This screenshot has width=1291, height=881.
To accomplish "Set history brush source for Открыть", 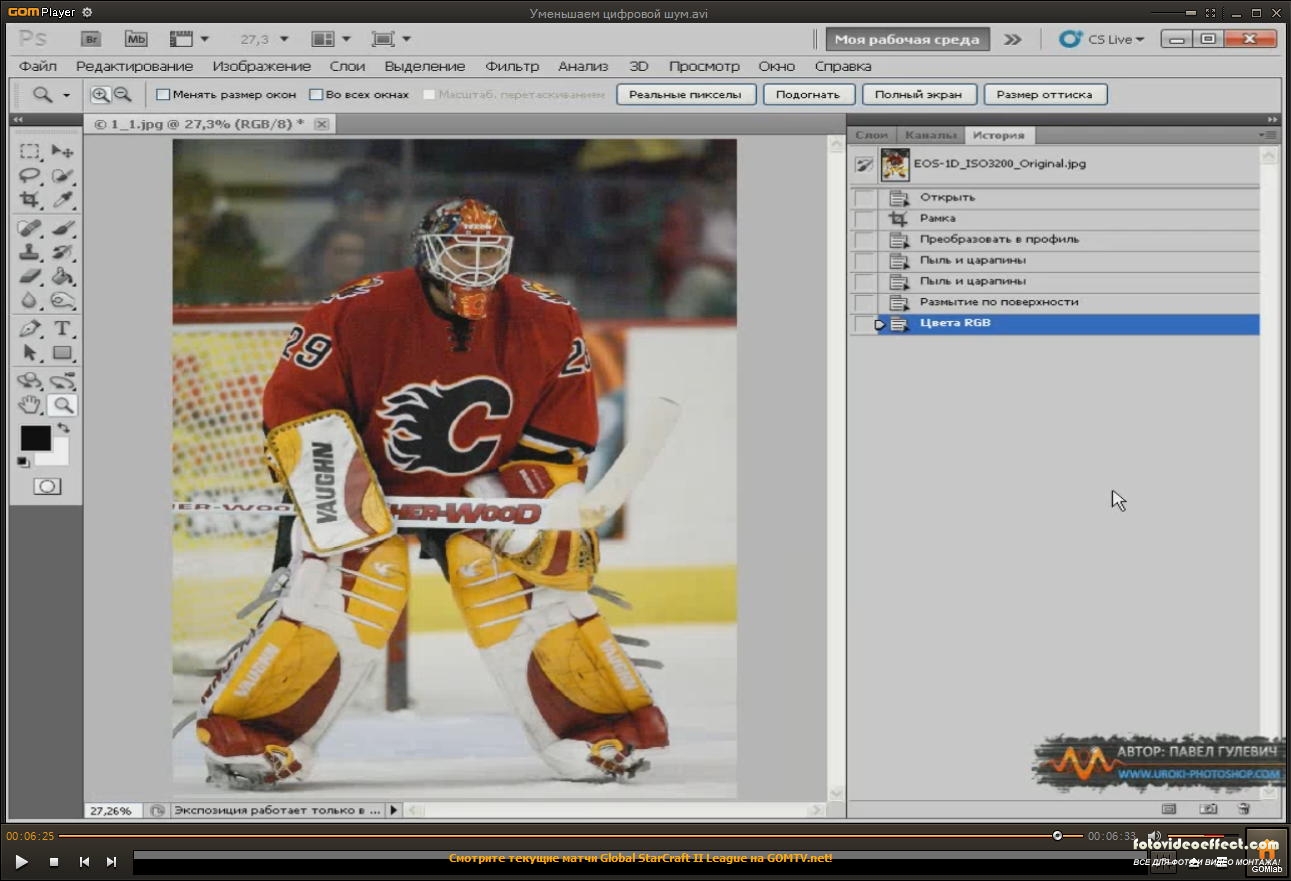I will 864,198.
